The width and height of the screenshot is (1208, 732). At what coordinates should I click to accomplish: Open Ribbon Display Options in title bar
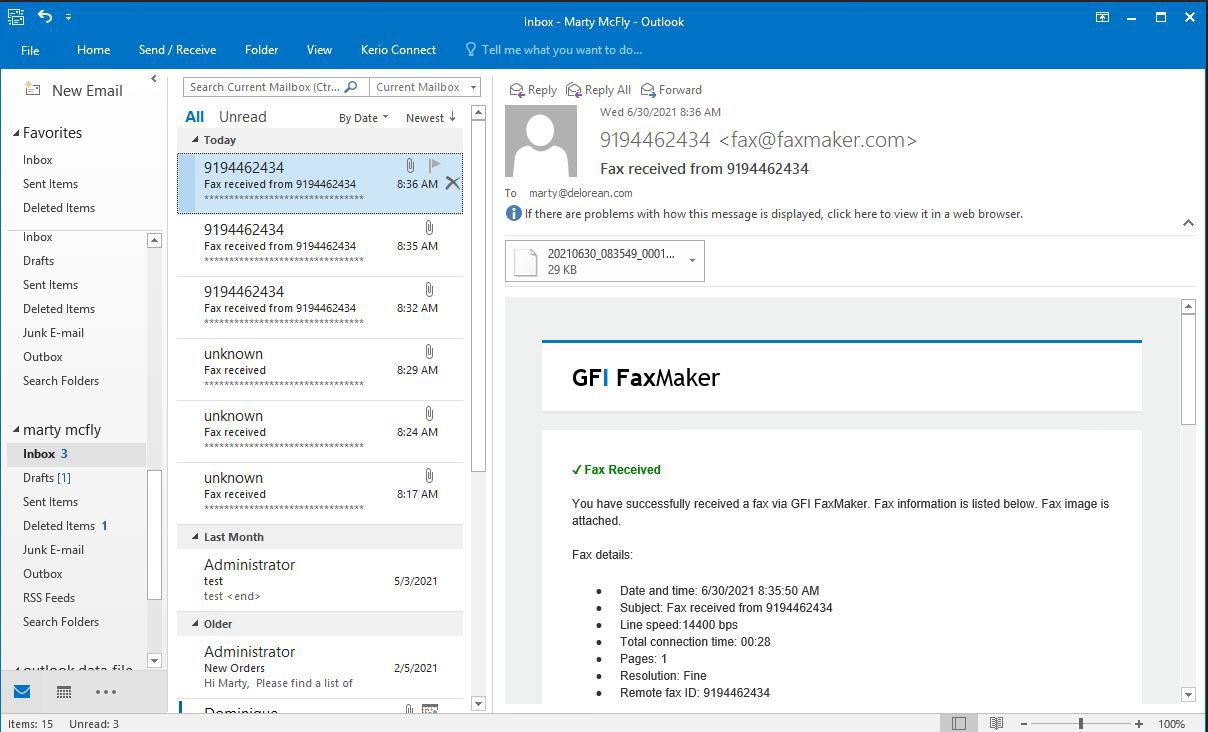pos(1102,17)
